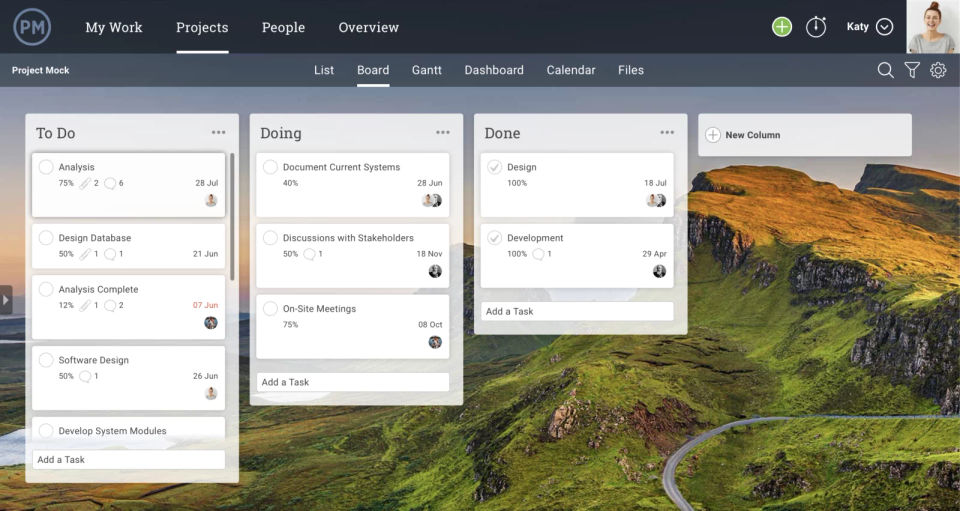Switch to the Files tab

[631, 70]
